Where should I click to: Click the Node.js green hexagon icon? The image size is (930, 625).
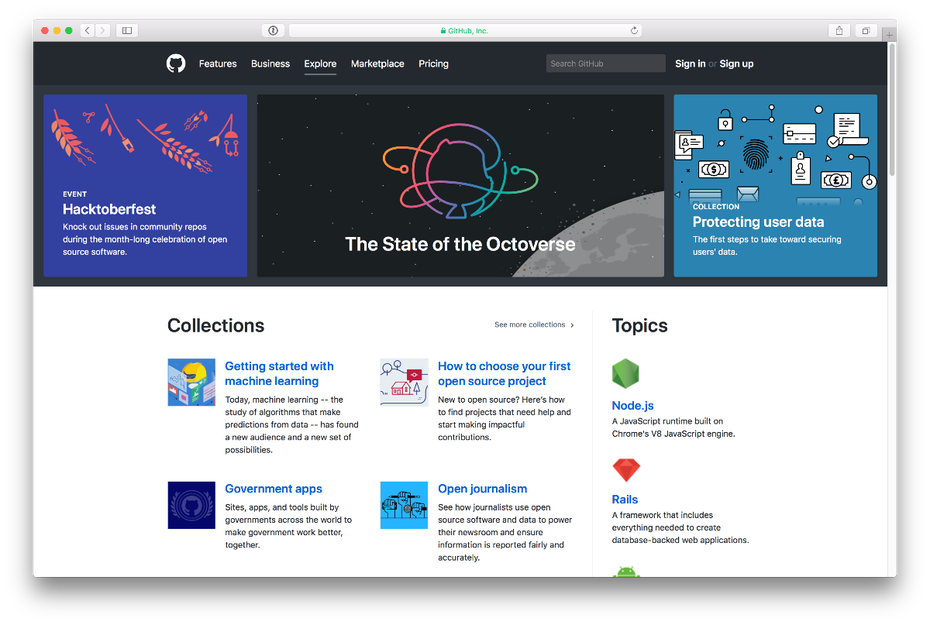pyautogui.click(x=625, y=374)
